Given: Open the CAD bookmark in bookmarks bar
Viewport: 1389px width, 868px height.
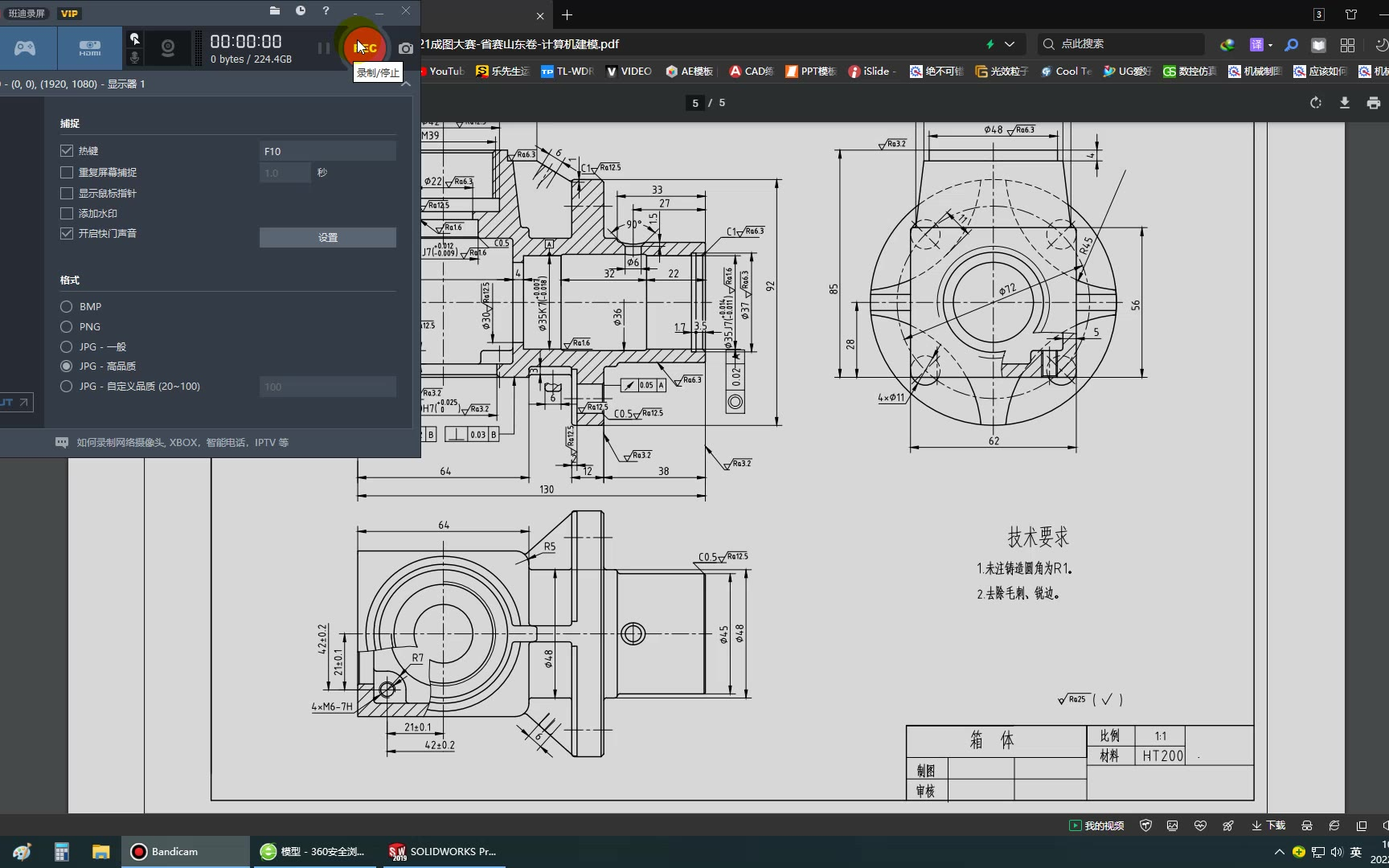Looking at the screenshot, I should 751,72.
